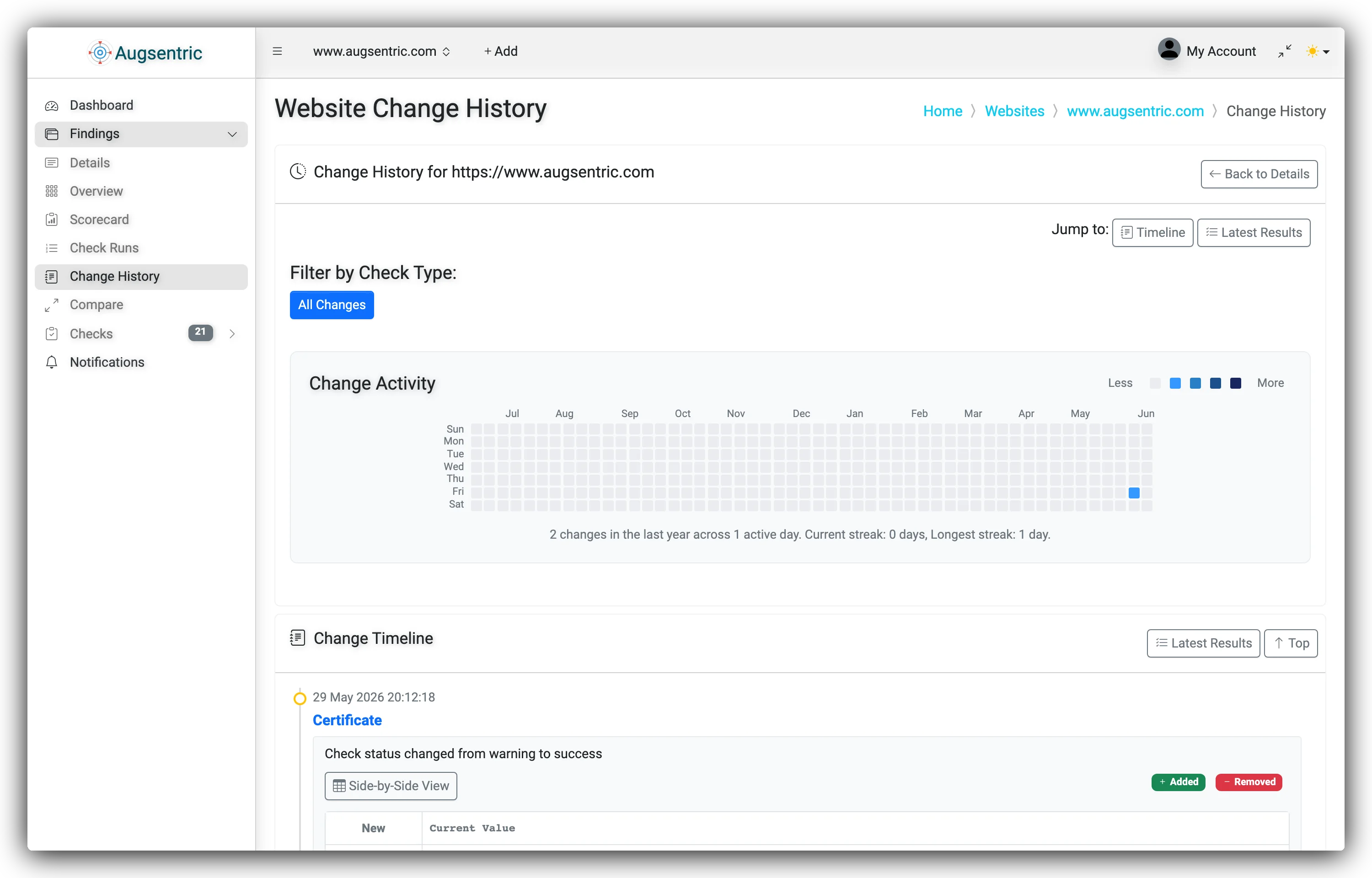Click the Top button
The height and width of the screenshot is (878, 1372).
point(1291,643)
